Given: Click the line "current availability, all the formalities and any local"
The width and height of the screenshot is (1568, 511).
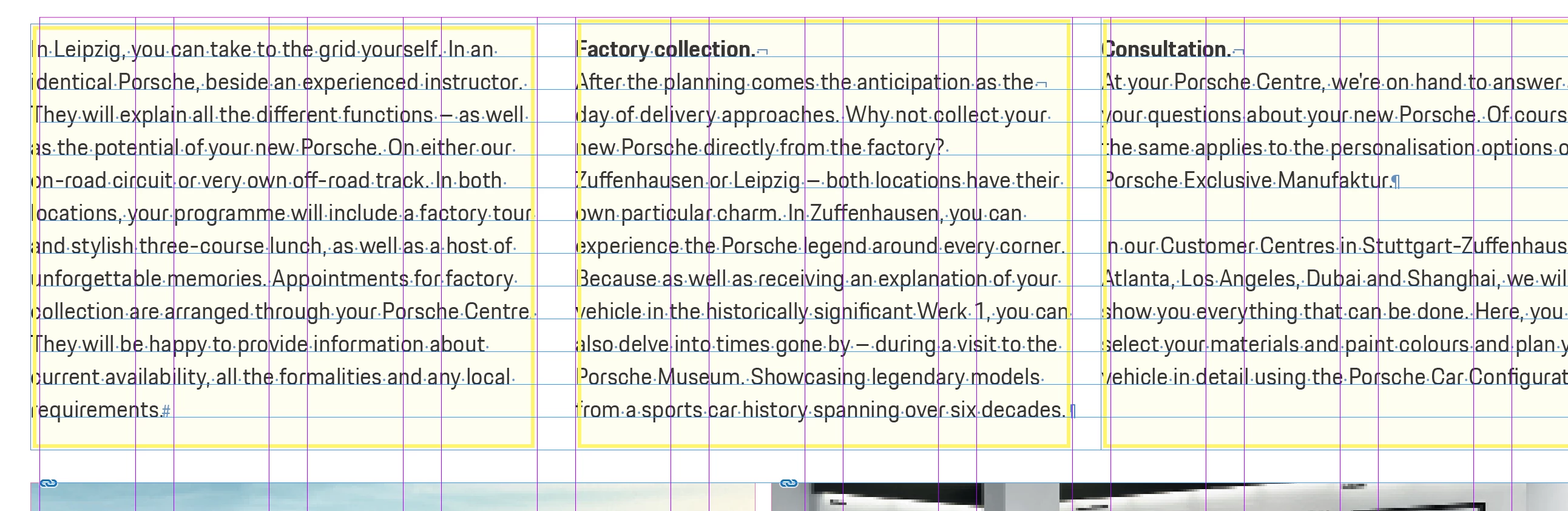Looking at the screenshot, I should tap(271, 377).
